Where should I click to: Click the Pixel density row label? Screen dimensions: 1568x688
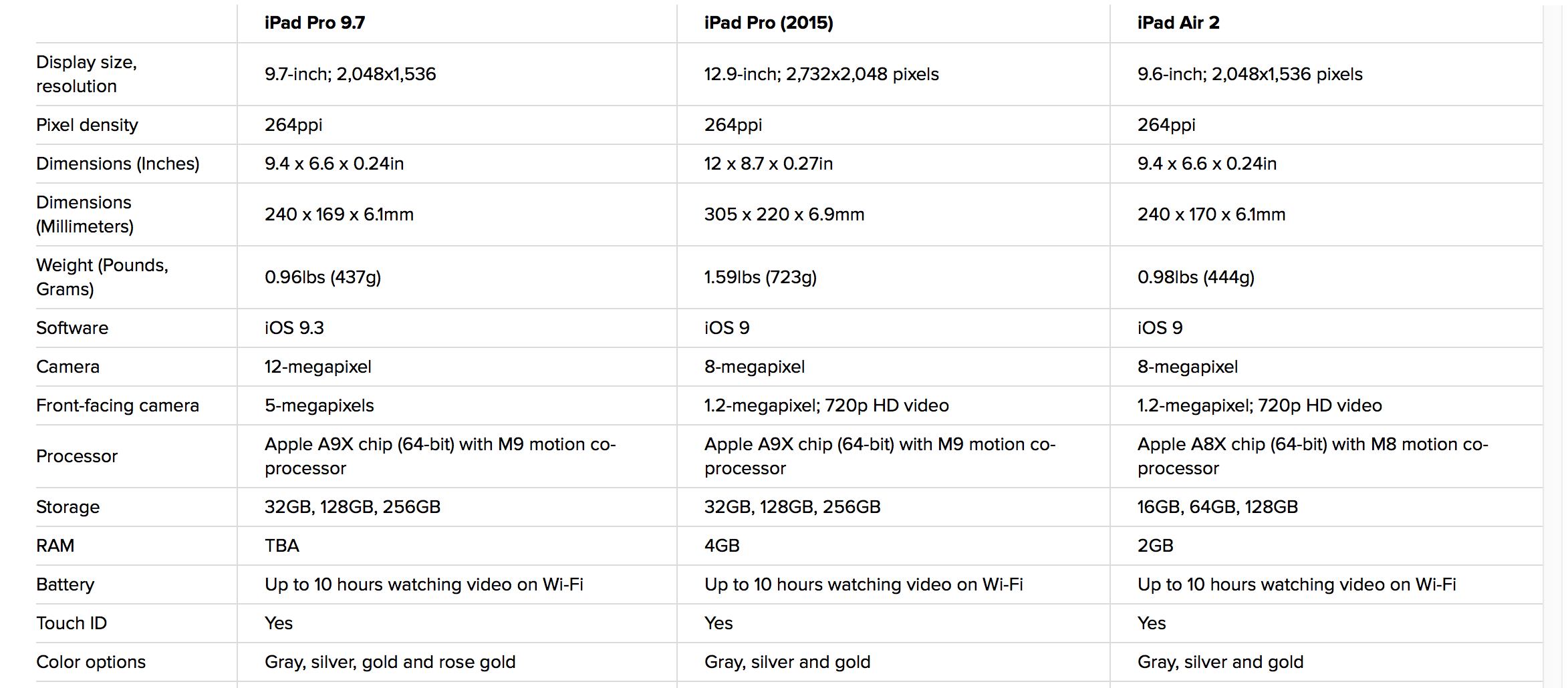(87, 125)
